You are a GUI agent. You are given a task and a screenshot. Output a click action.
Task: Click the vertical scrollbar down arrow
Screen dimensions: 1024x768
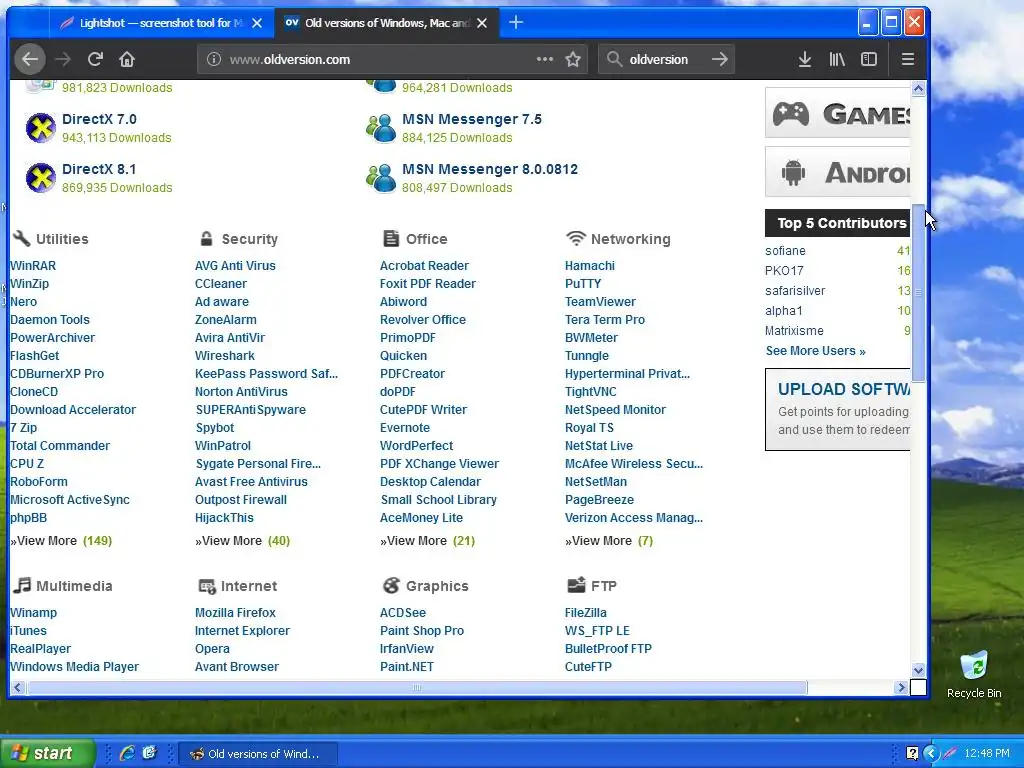coord(918,670)
